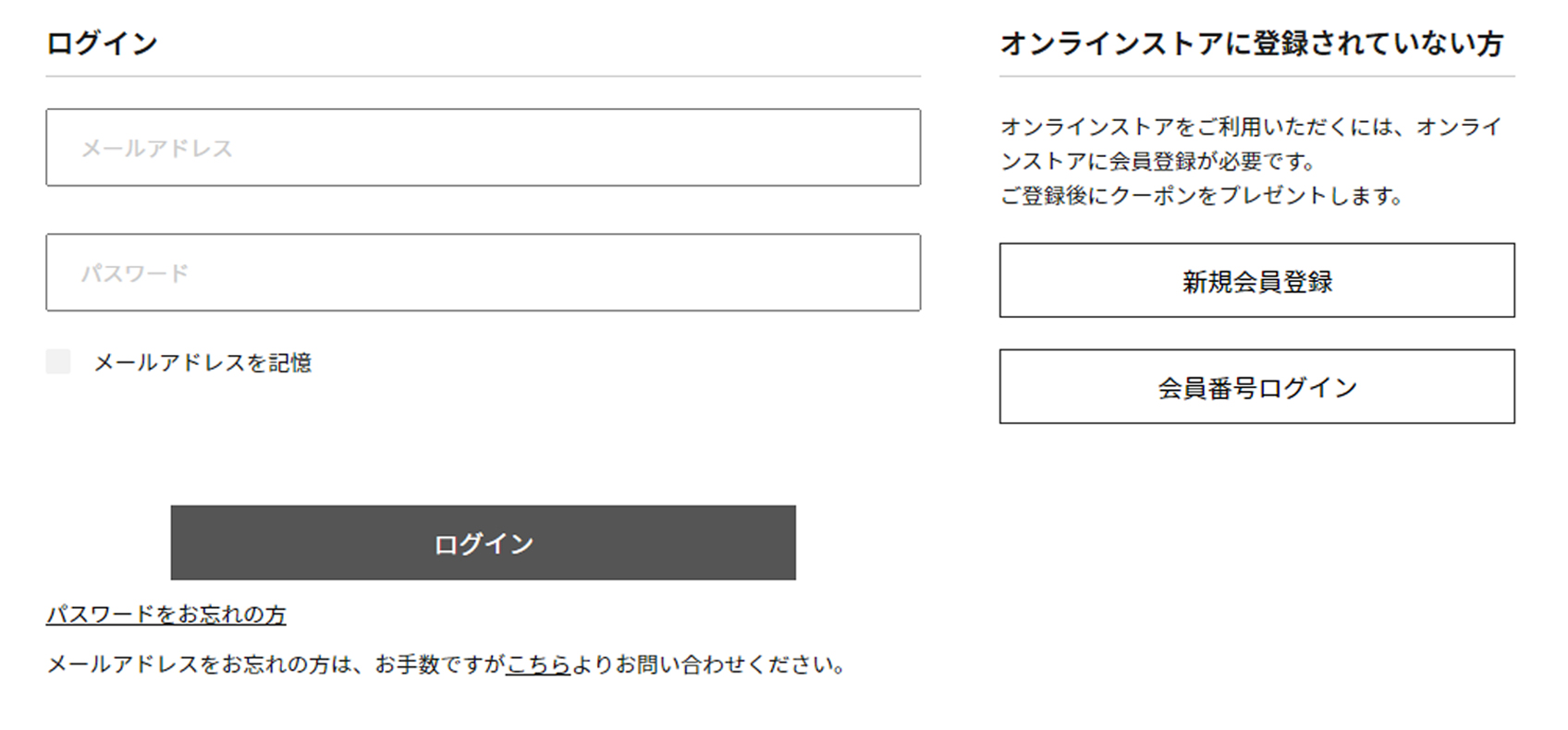Click the ンストアに会員登録が必要です text line
This screenshot has height=730, width=1568.
[x=1157, y=162]
